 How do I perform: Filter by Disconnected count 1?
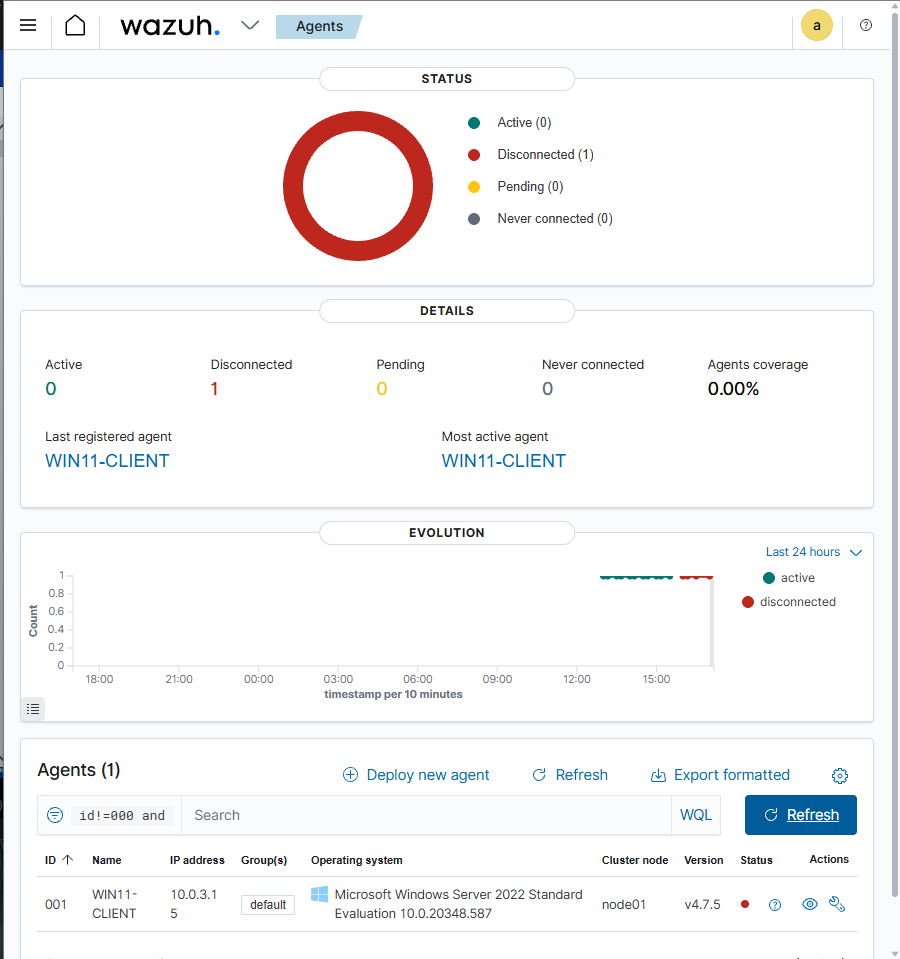point(215,388)
